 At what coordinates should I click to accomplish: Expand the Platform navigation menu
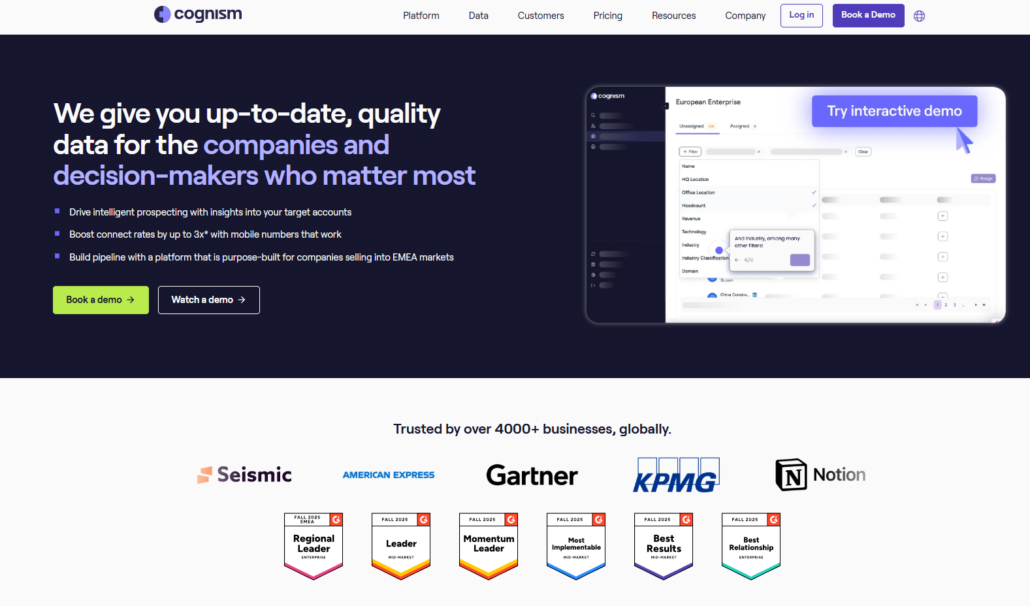[x=421, y=16]
